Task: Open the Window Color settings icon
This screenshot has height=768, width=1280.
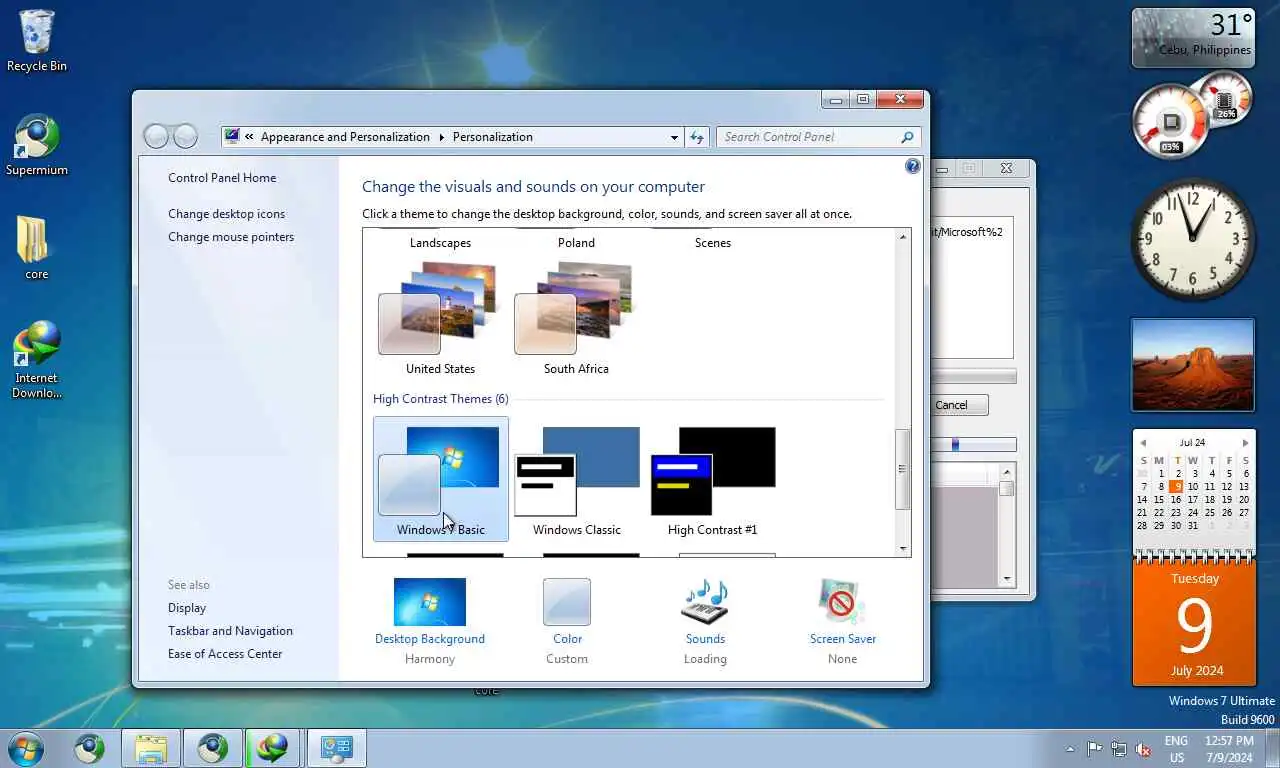Action: tap(567, 602)
